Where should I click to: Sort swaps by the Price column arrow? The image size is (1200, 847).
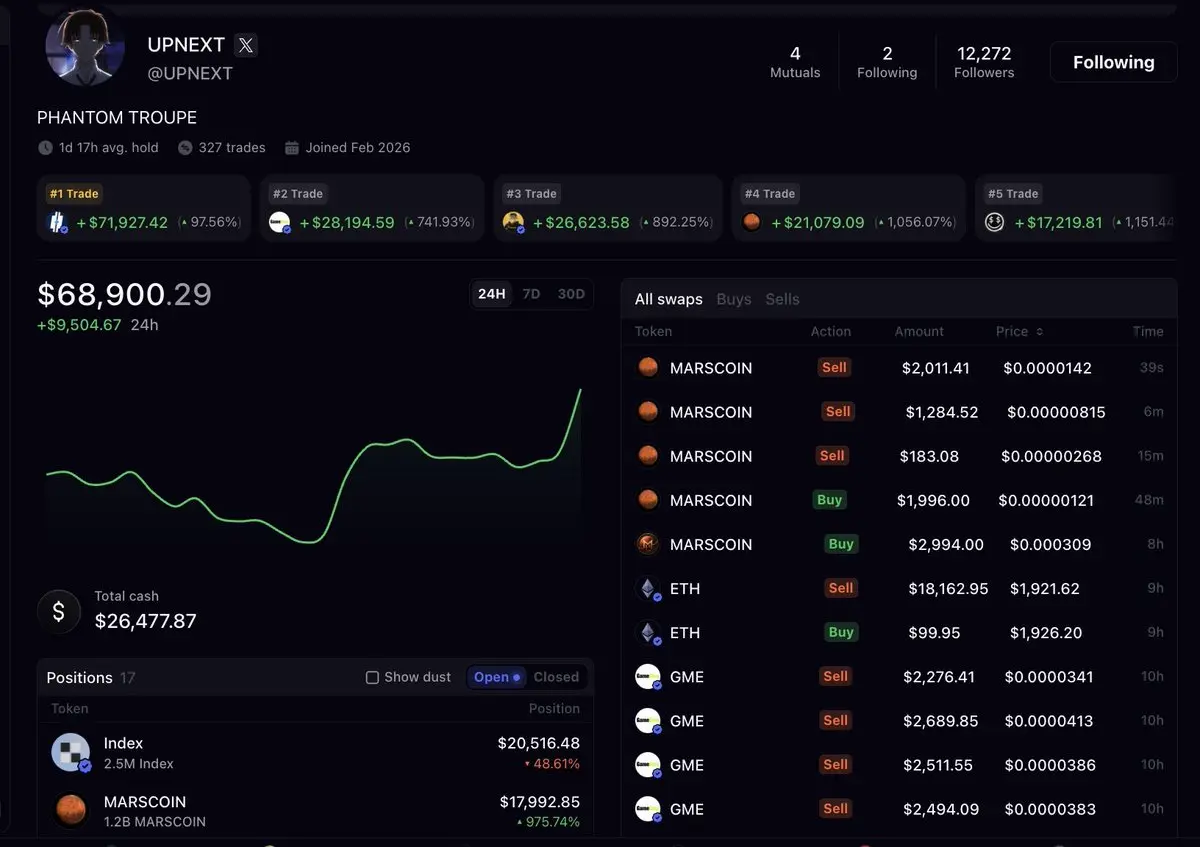tap(1039, 332)
